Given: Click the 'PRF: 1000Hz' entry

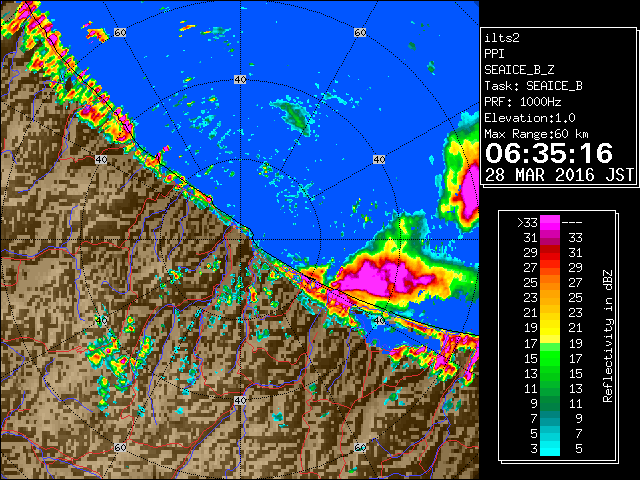Looking at the screenshot, I should [523, 102].
